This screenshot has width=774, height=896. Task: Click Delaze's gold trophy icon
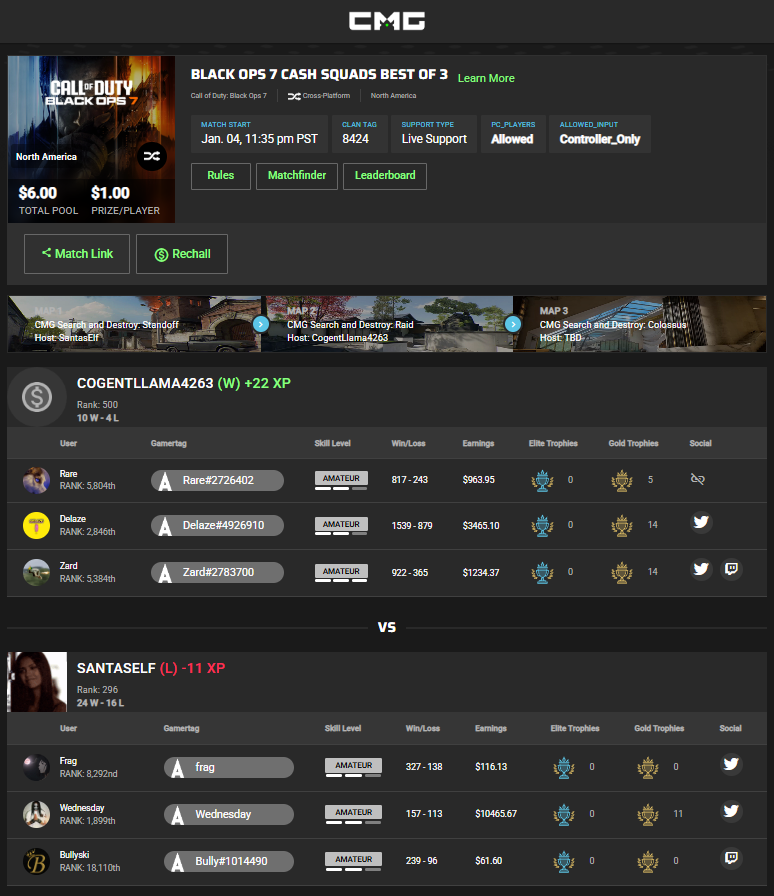click(x=622, y=526)
